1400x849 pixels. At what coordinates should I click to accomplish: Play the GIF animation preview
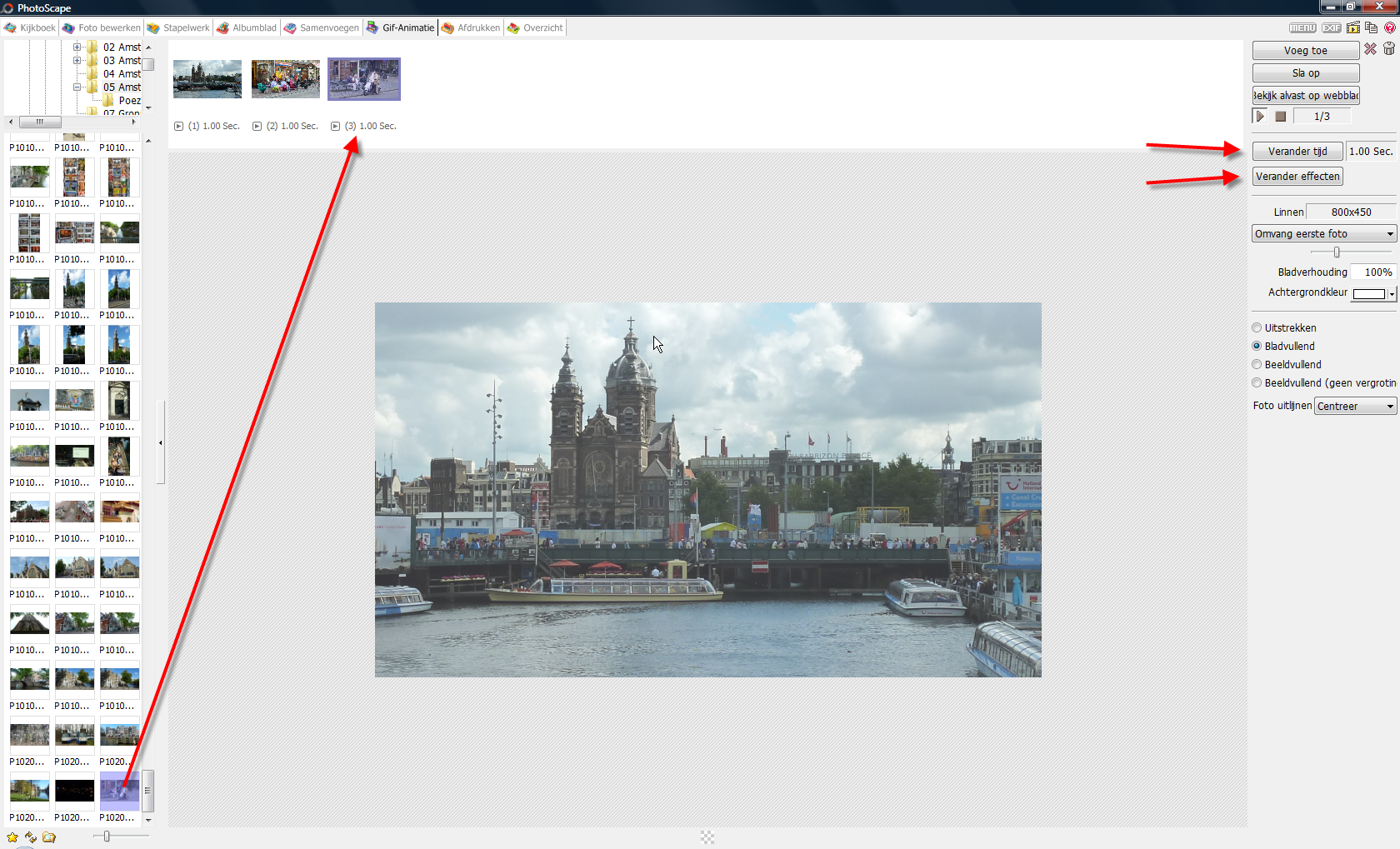[x=1260, y=117]
